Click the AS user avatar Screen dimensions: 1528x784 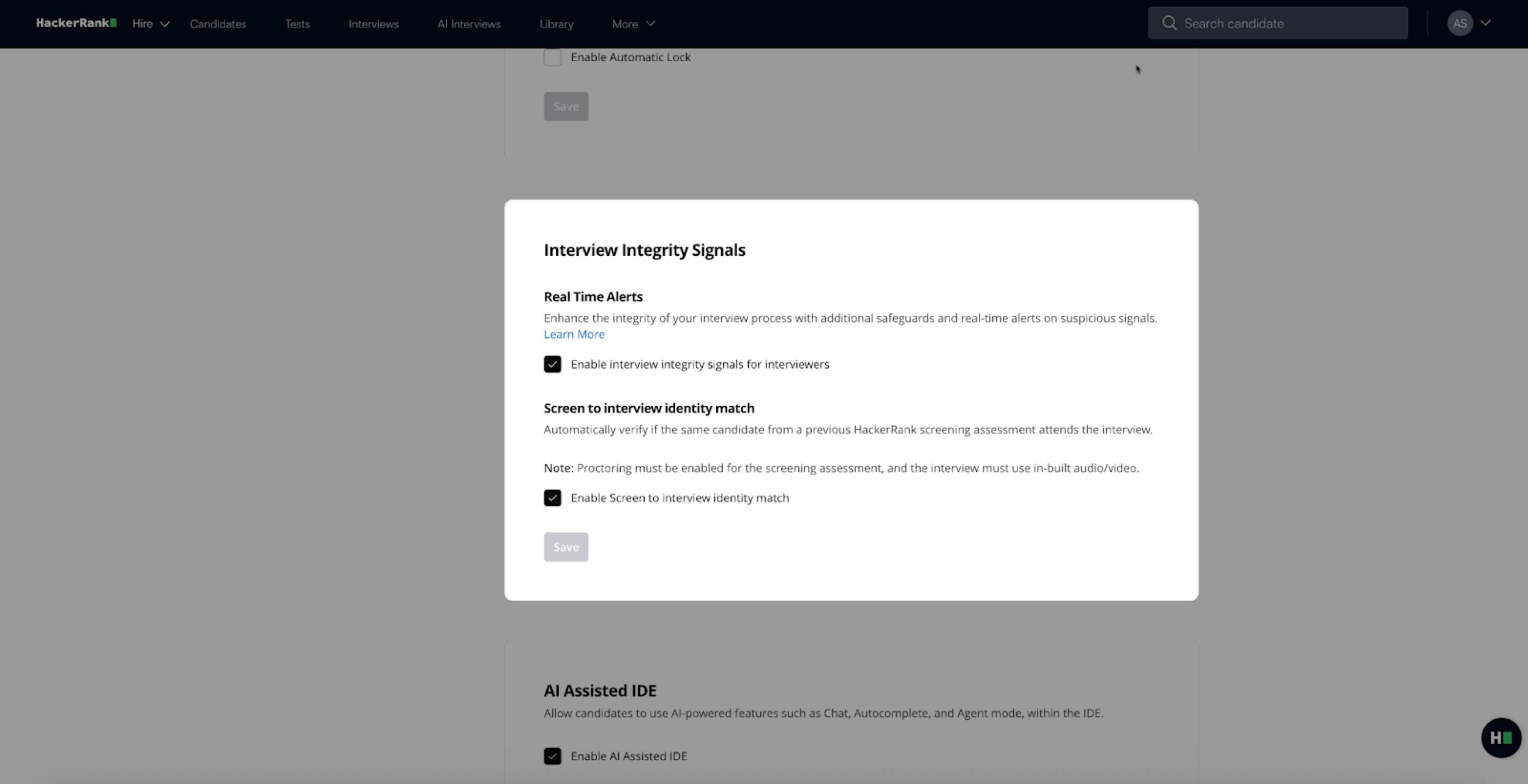coord(1460,24)
